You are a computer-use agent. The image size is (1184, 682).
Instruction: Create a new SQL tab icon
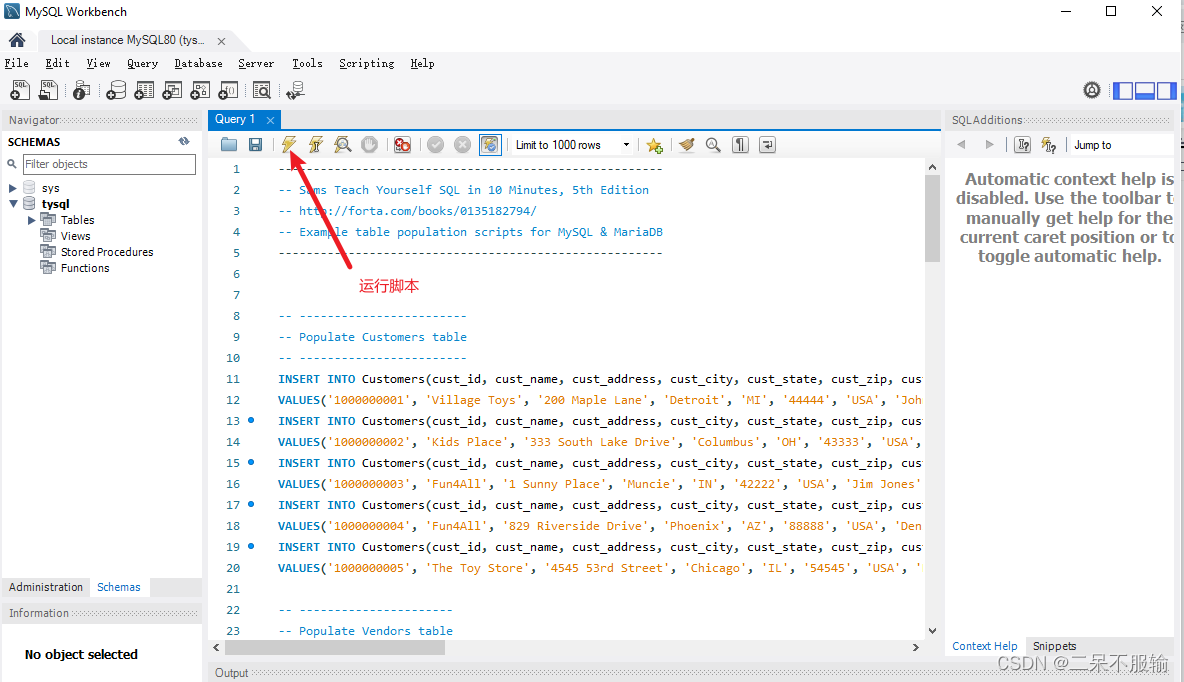click(20, 91)
